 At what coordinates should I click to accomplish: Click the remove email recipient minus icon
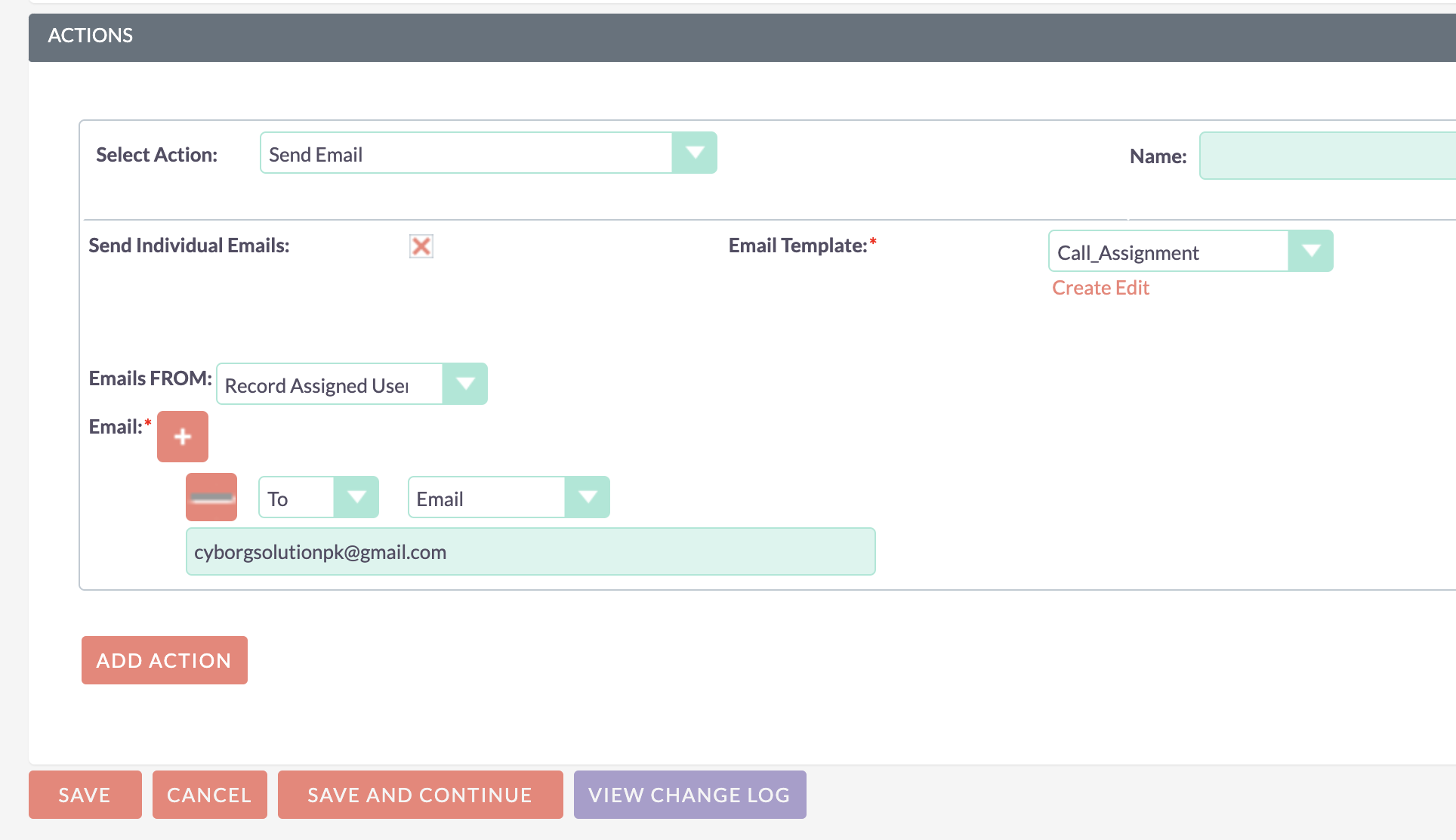(209, 497)
